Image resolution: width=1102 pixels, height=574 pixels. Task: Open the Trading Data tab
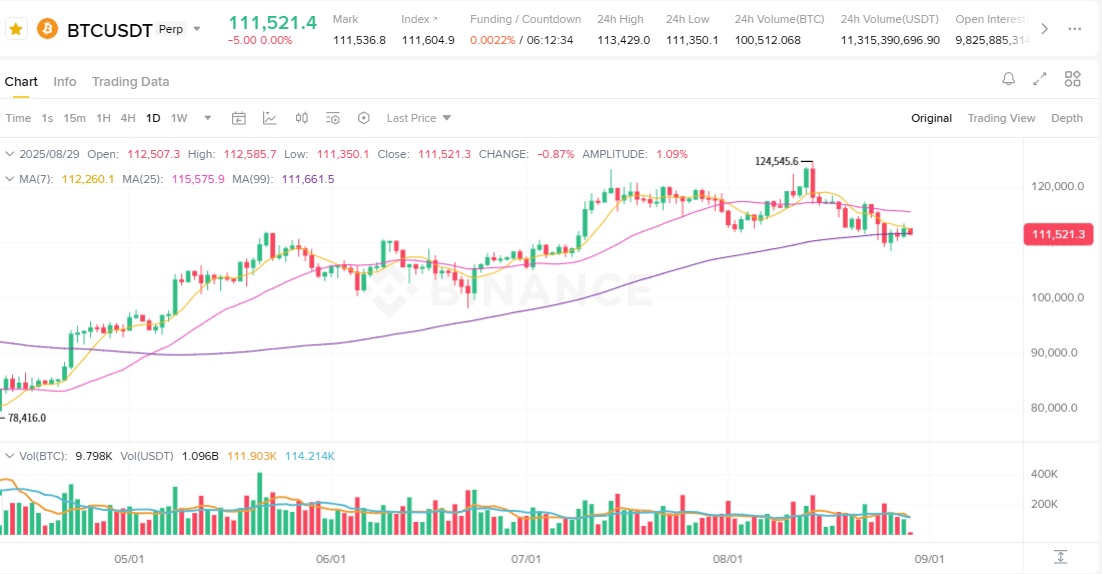coord(131,81)
